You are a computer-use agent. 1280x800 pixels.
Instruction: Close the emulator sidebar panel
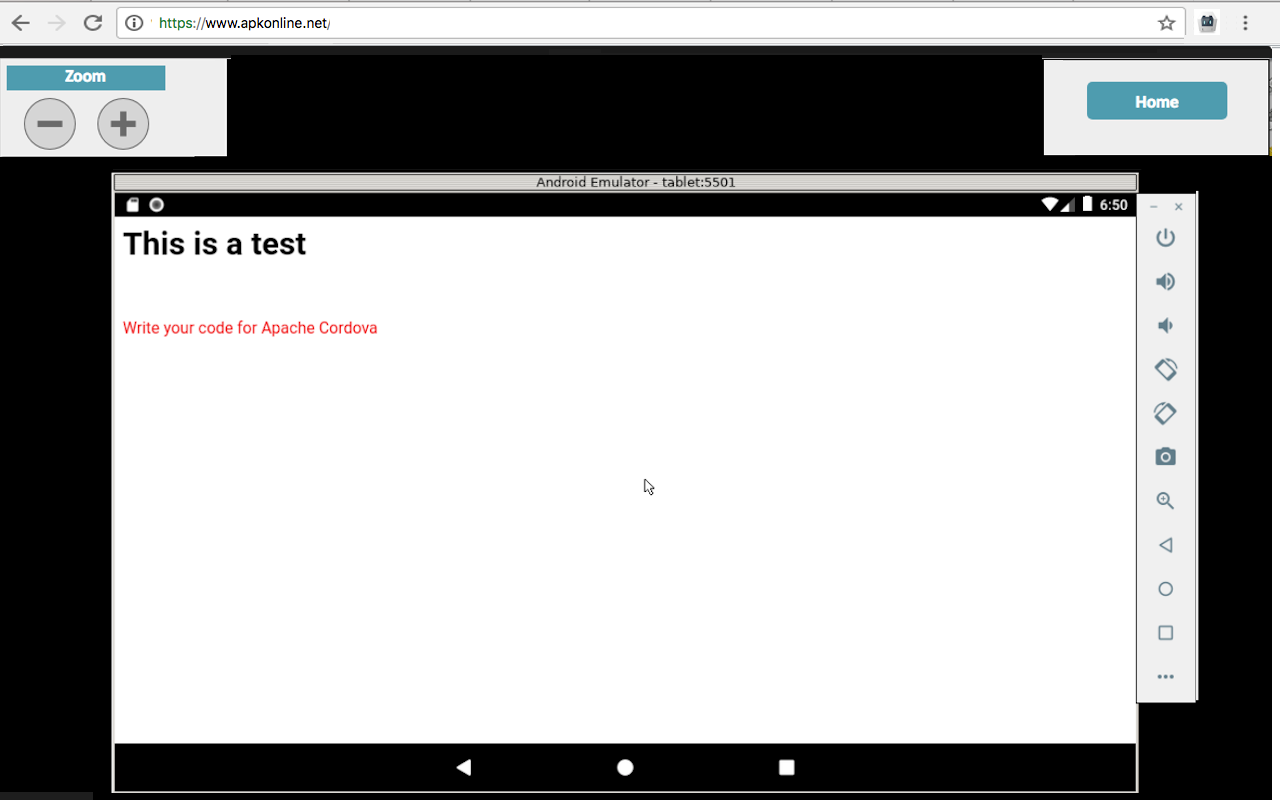1179,207
